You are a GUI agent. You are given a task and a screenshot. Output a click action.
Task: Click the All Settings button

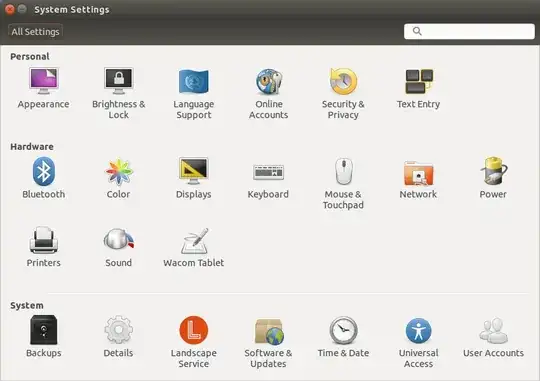pos(35,32)
